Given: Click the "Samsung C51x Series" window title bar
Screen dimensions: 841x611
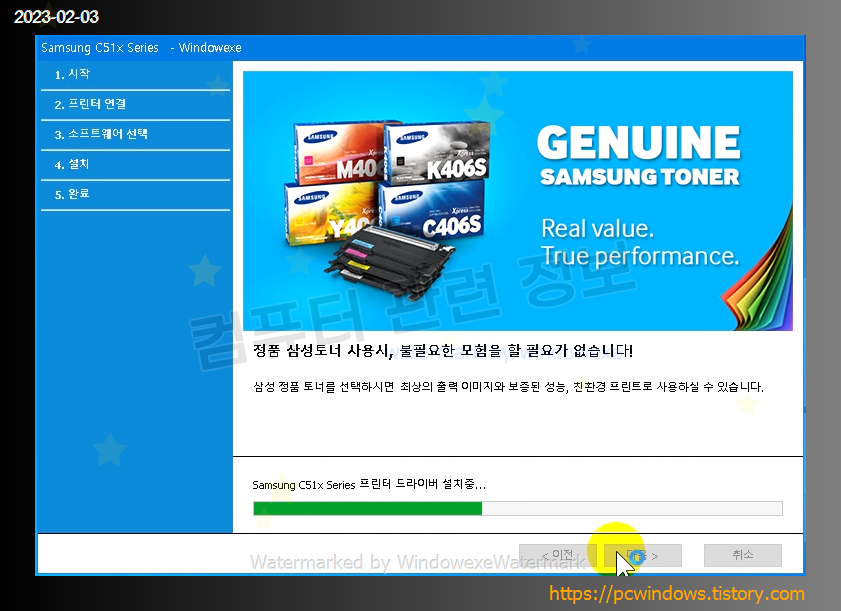Looking at the screenshot, I should point(420,48).
